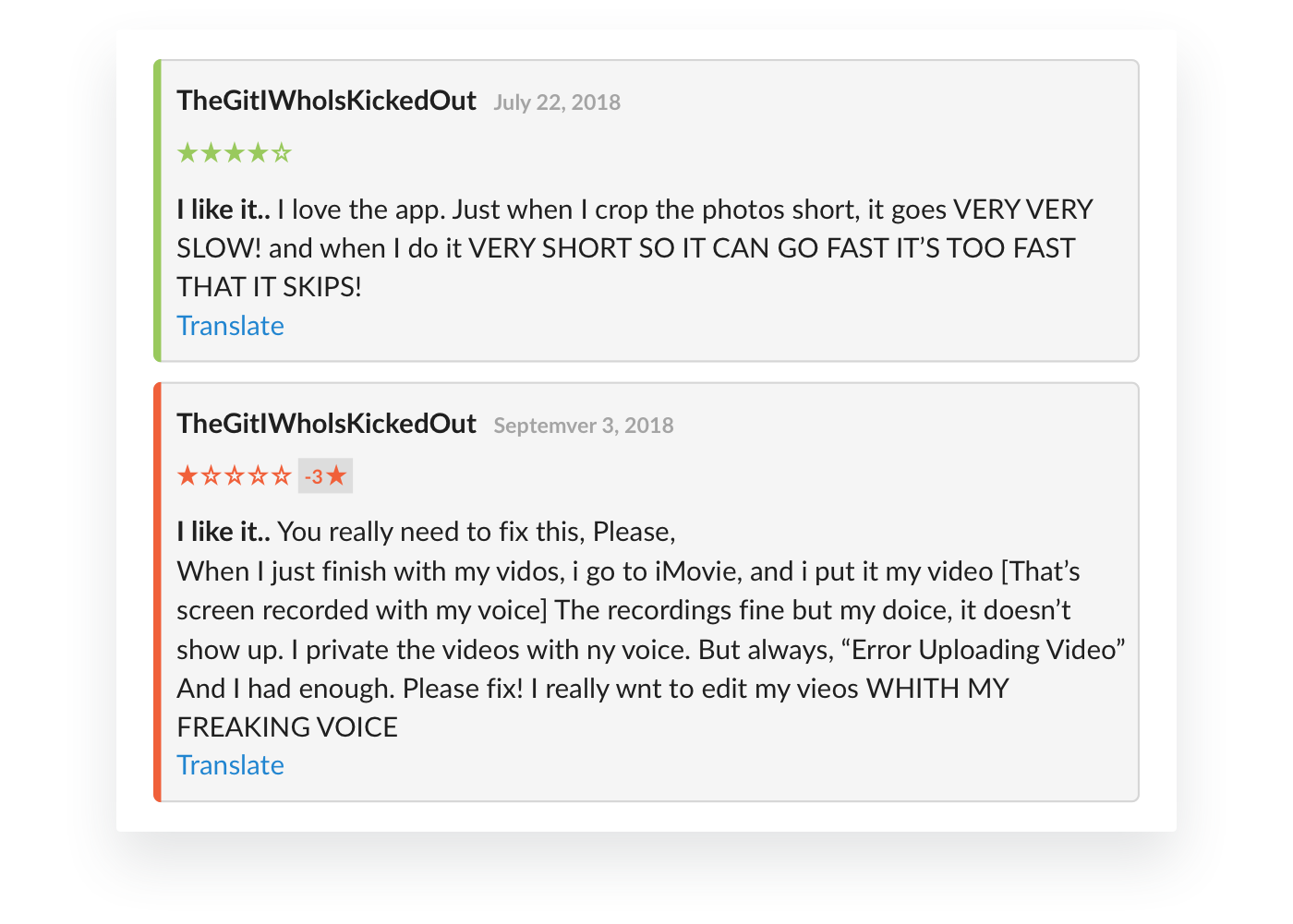This screenshot has height=924, width=1293.
Task: Click the last empty orange star
Action: point(282,476)
